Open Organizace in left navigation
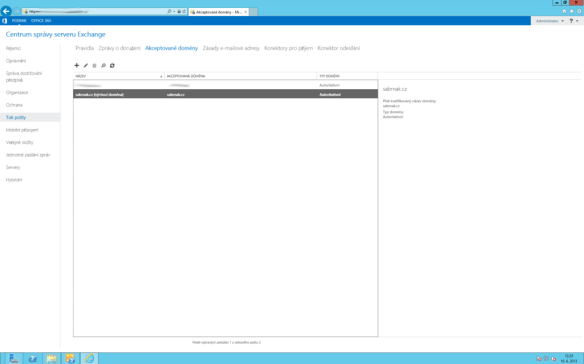This screenshot has width=584, height=364. [x=17, y=92]
